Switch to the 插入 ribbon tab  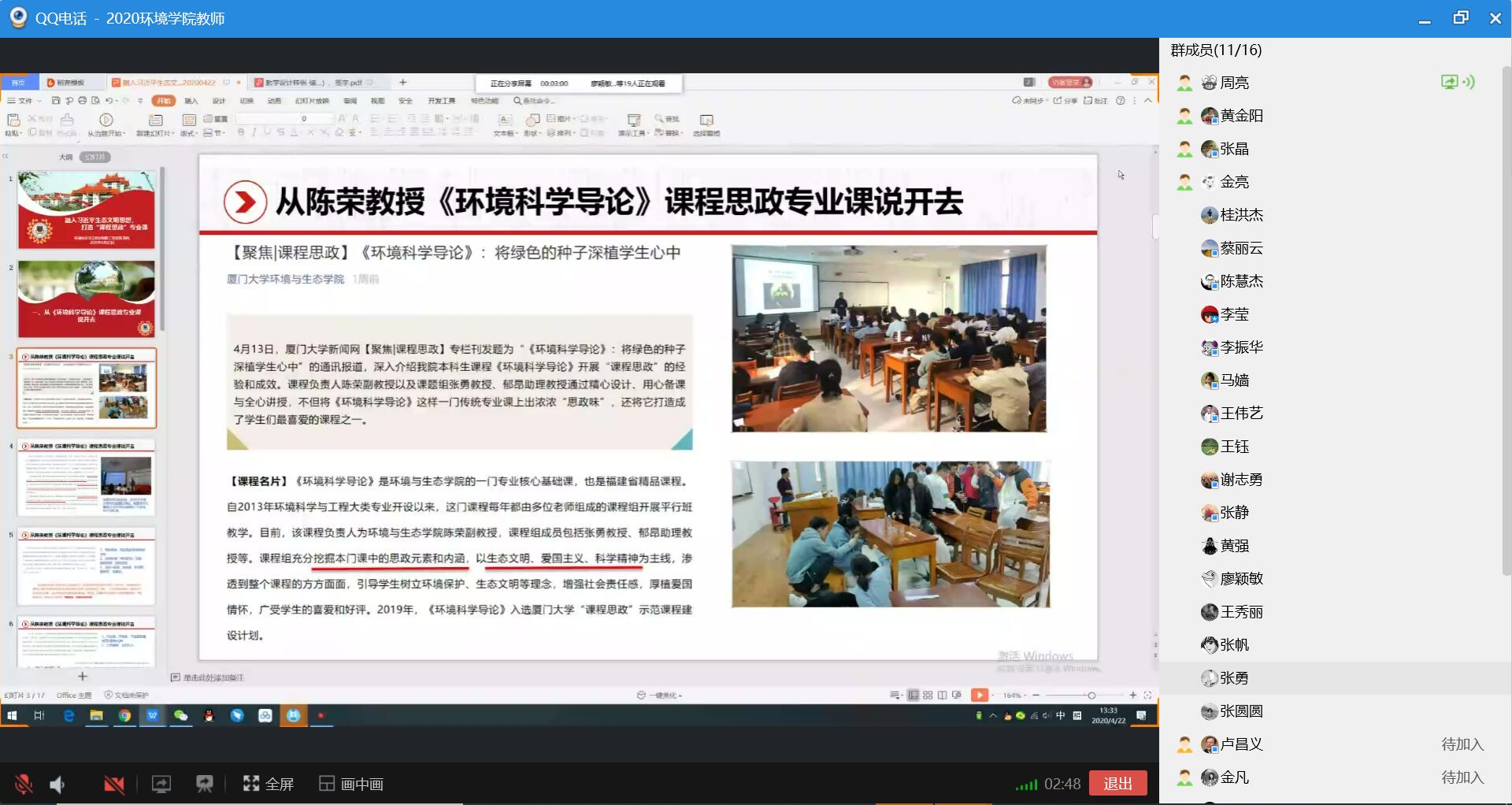point(191,101)
